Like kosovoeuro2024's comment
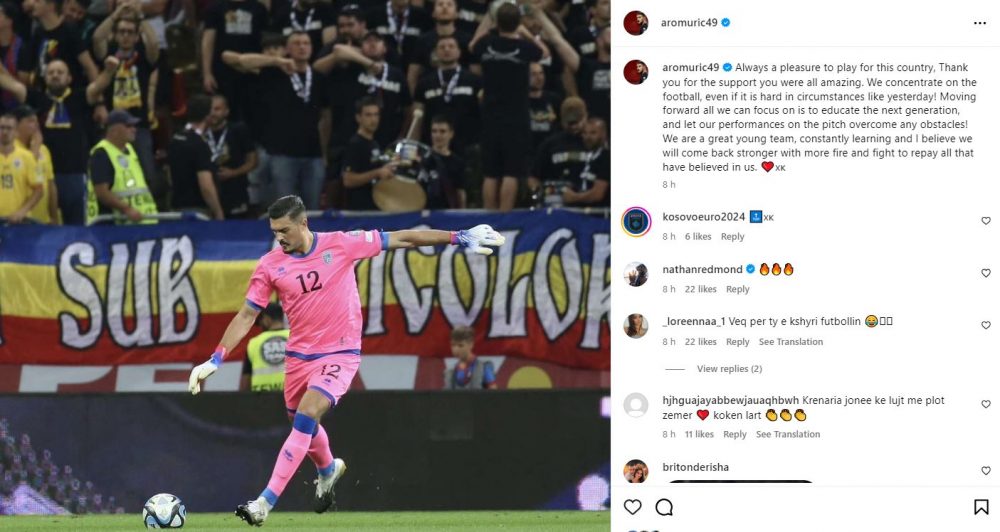This screenshot has height=532, width=1000. point(986,221)
